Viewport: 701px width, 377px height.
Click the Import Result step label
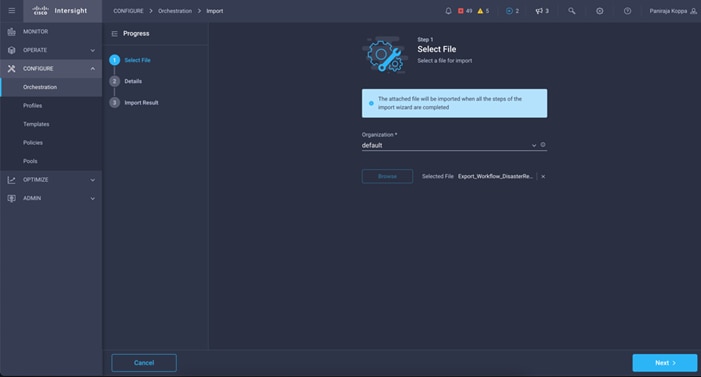141,102
